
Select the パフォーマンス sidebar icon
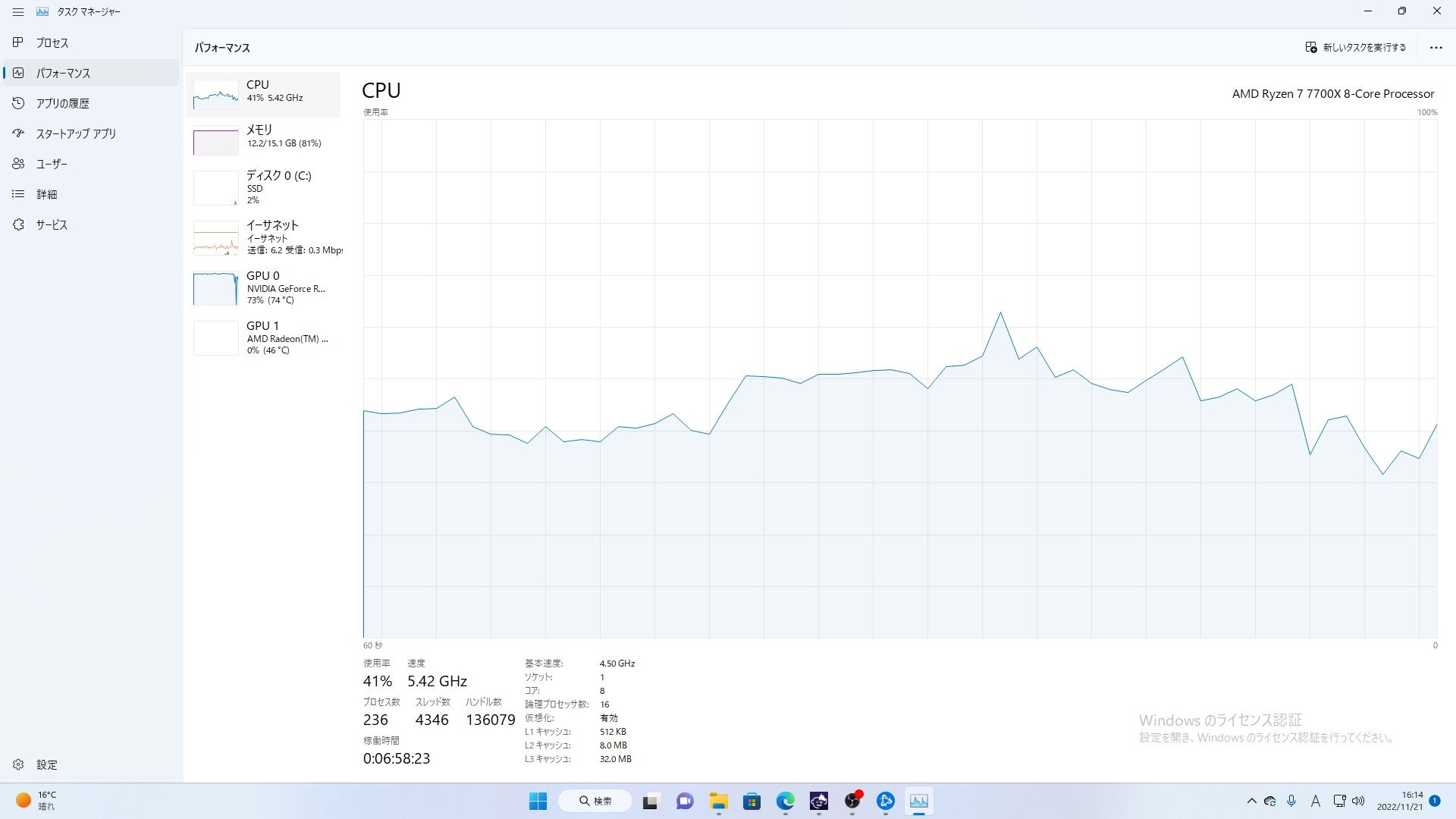[18, 73]
